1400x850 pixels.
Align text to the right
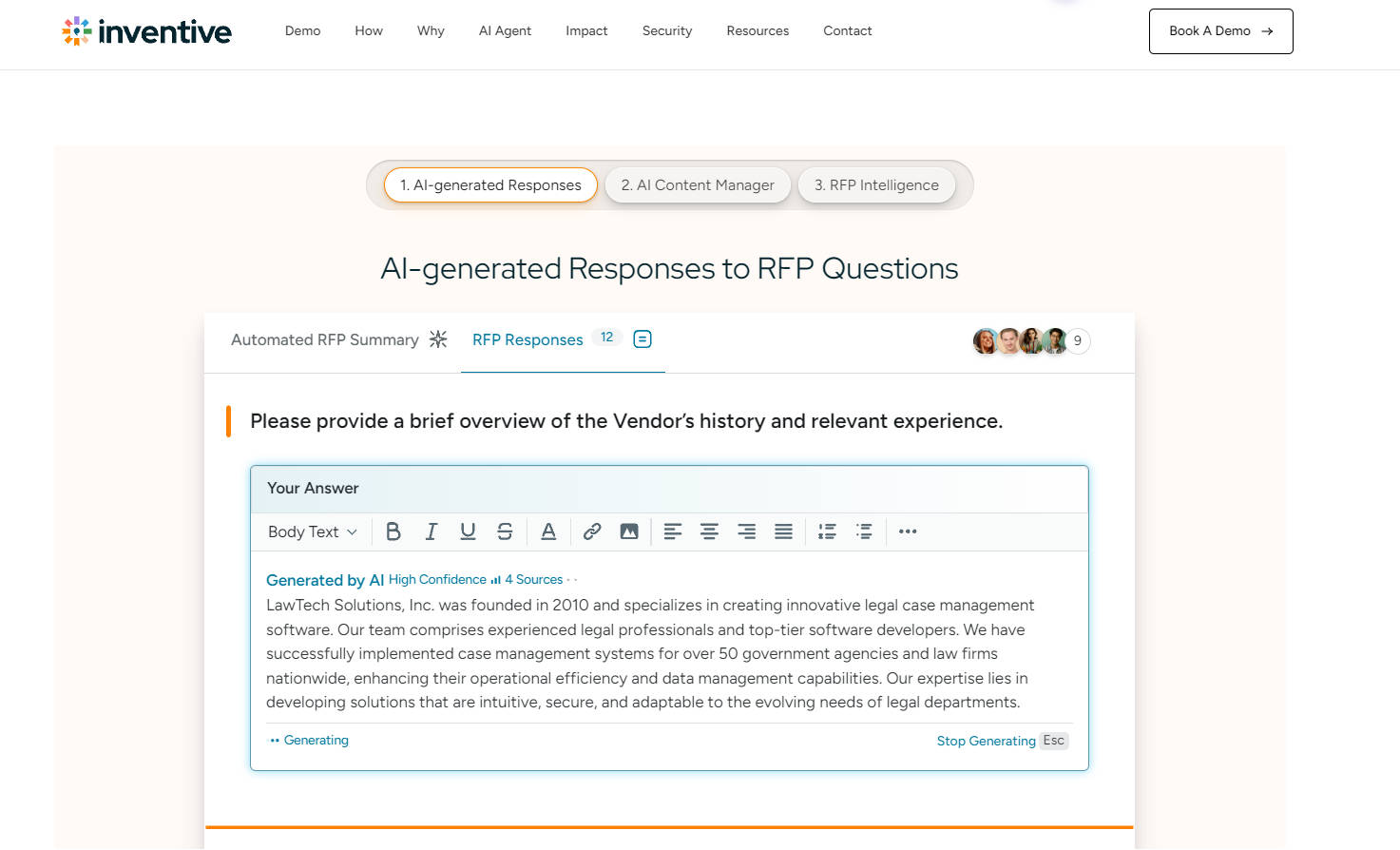coord(747,531)
